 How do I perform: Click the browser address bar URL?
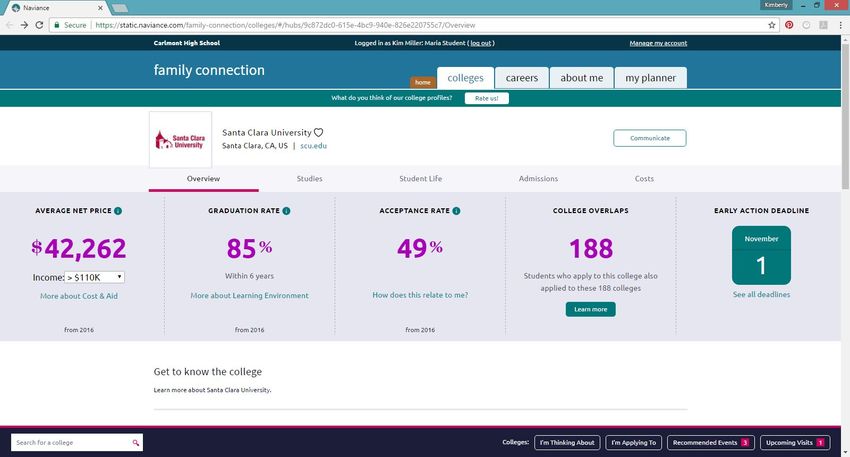tap(285, 25)
